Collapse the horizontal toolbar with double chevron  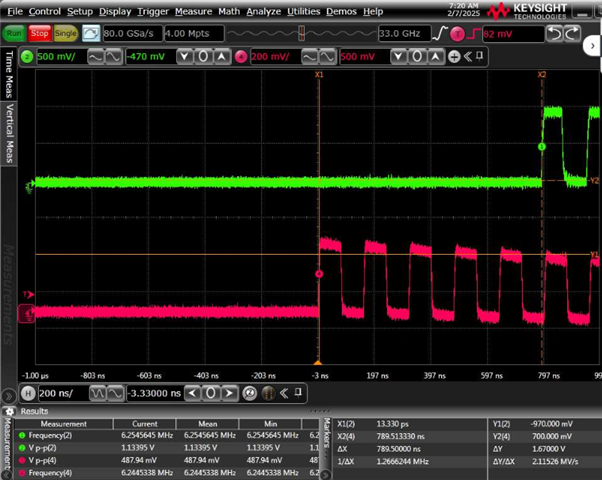point(284,393)
